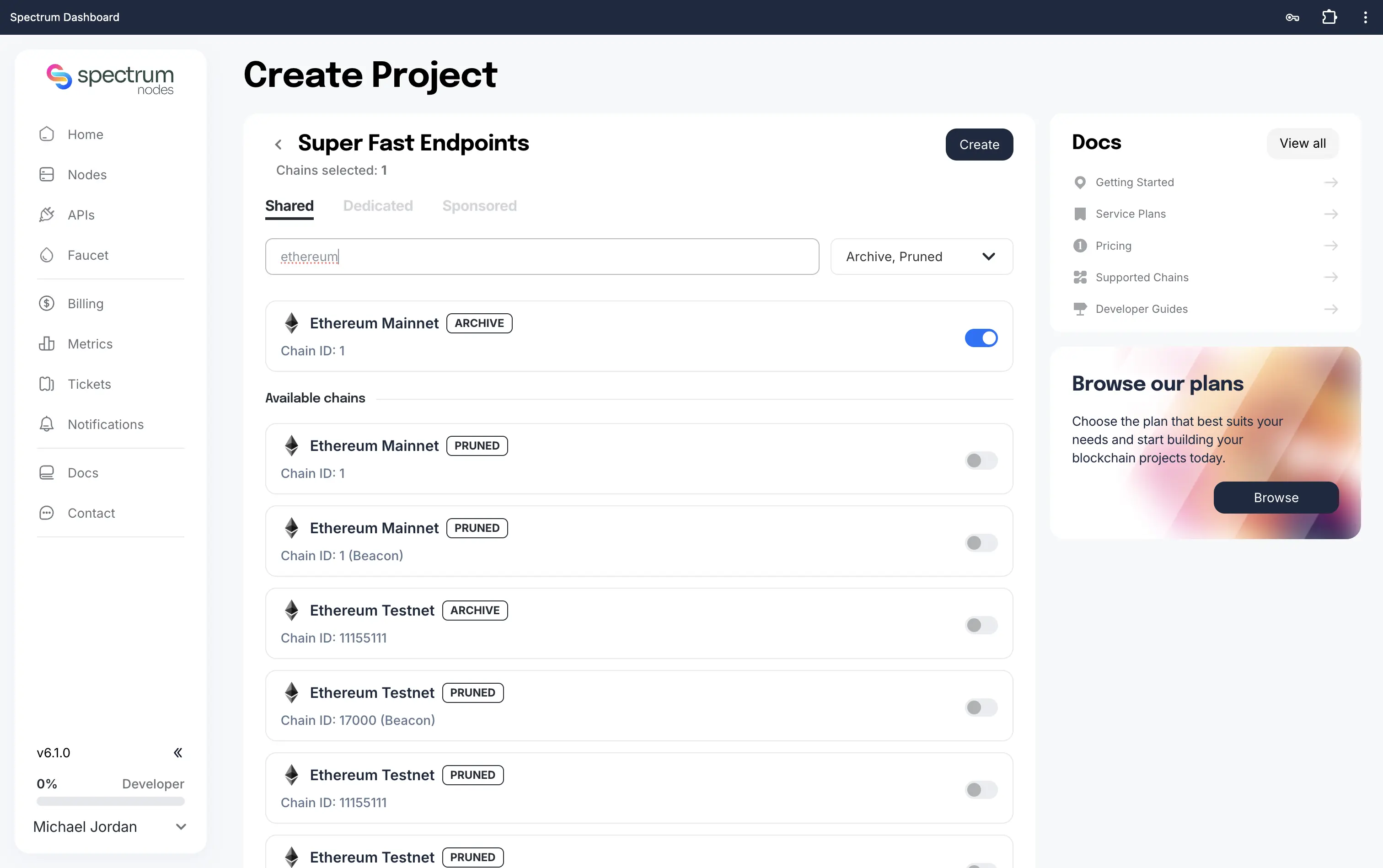1383x868 pixels.
Task: Open browser extensions puzzle icon
Action: click(x=1329, y=17)
